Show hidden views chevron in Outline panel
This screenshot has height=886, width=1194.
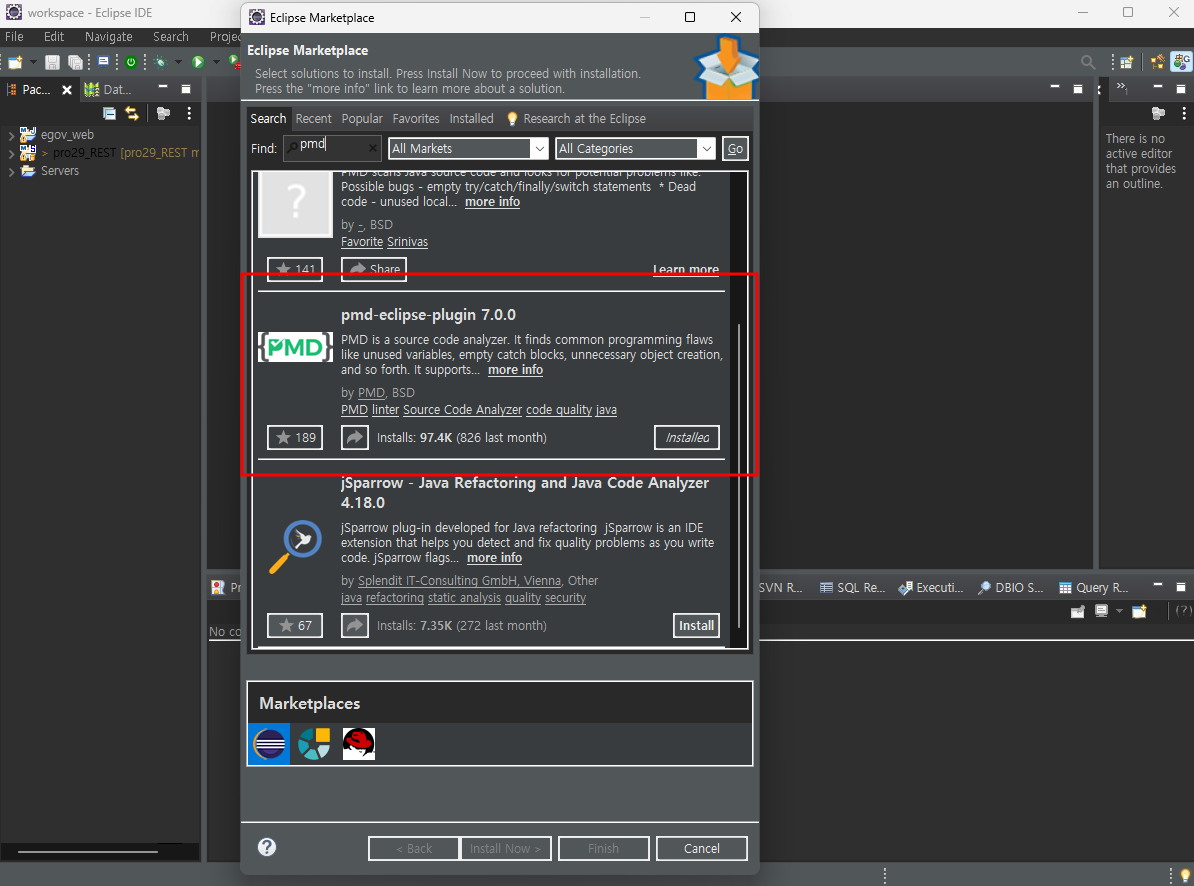1122,88
